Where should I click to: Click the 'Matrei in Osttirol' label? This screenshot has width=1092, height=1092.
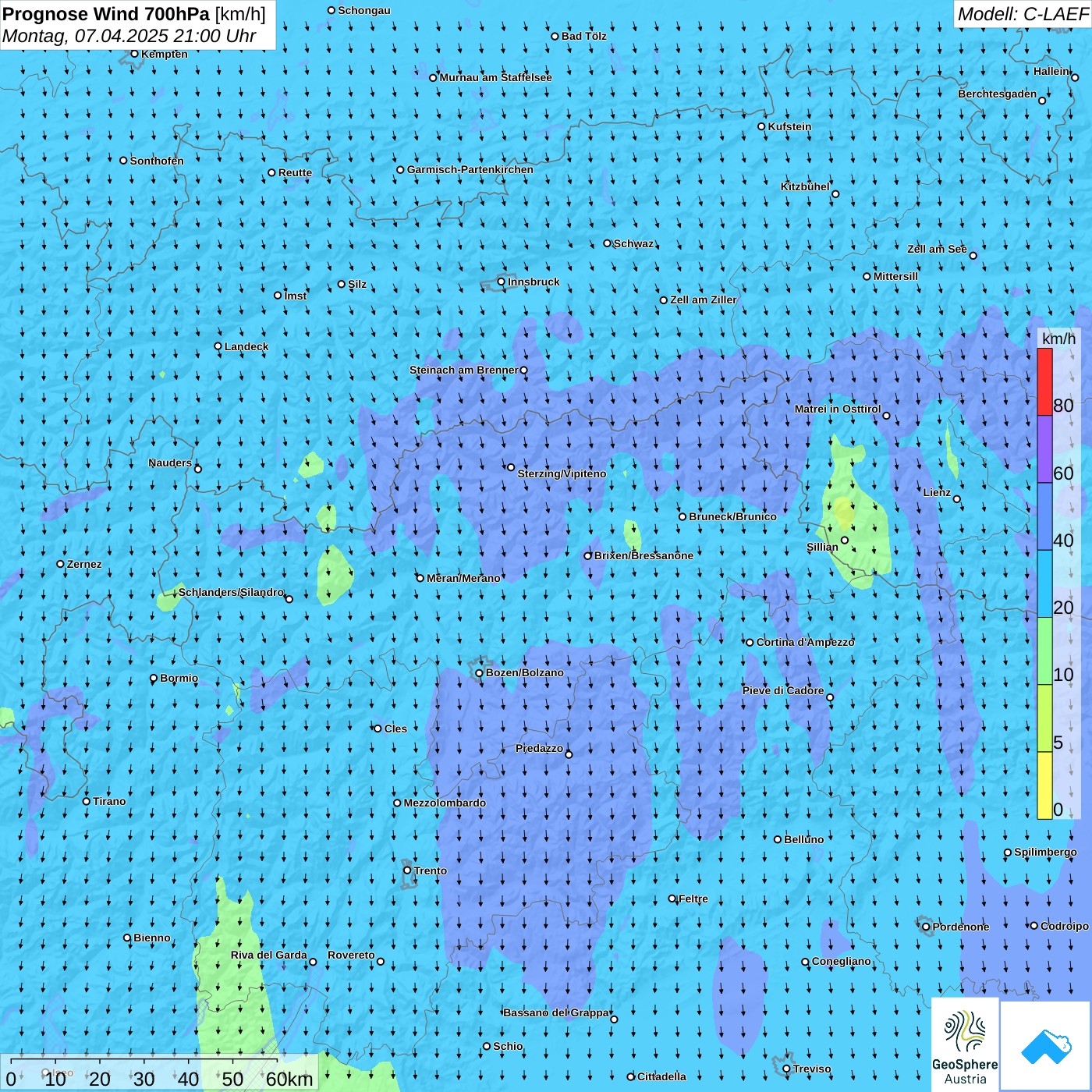pyautogui.click(x=838, y=409)
